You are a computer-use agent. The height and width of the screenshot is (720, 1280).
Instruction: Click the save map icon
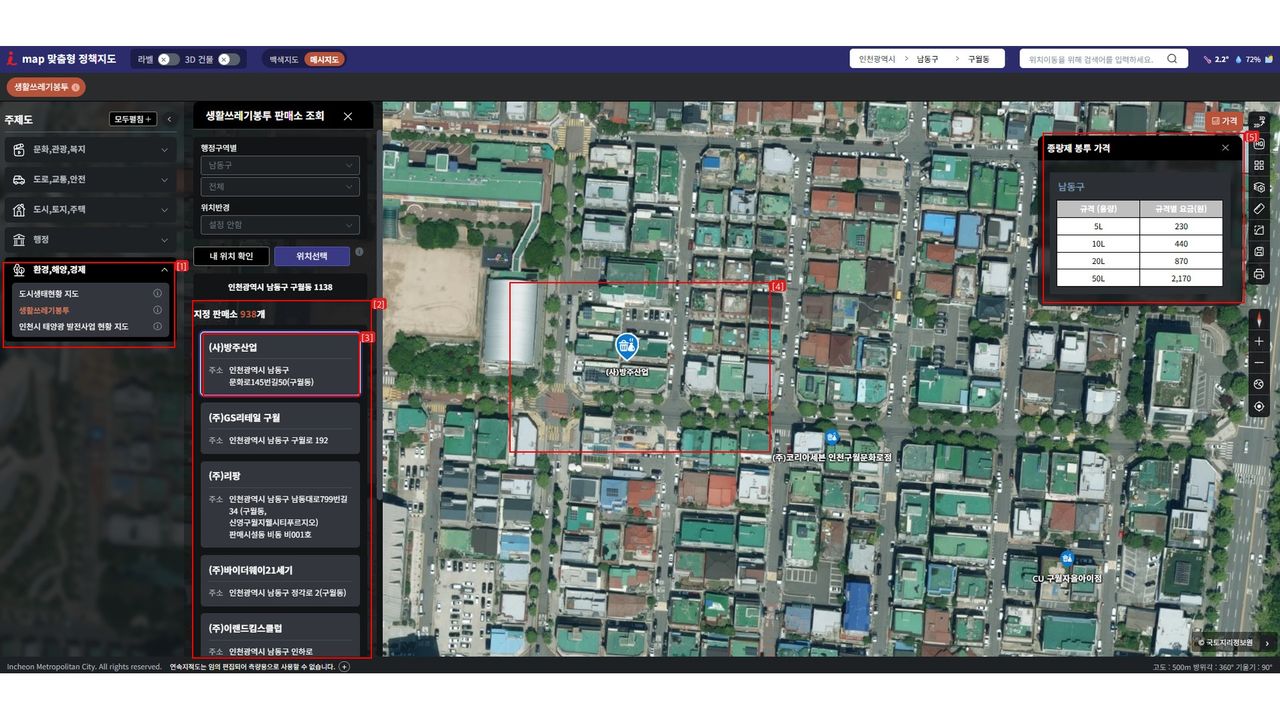coord(1259,252)
